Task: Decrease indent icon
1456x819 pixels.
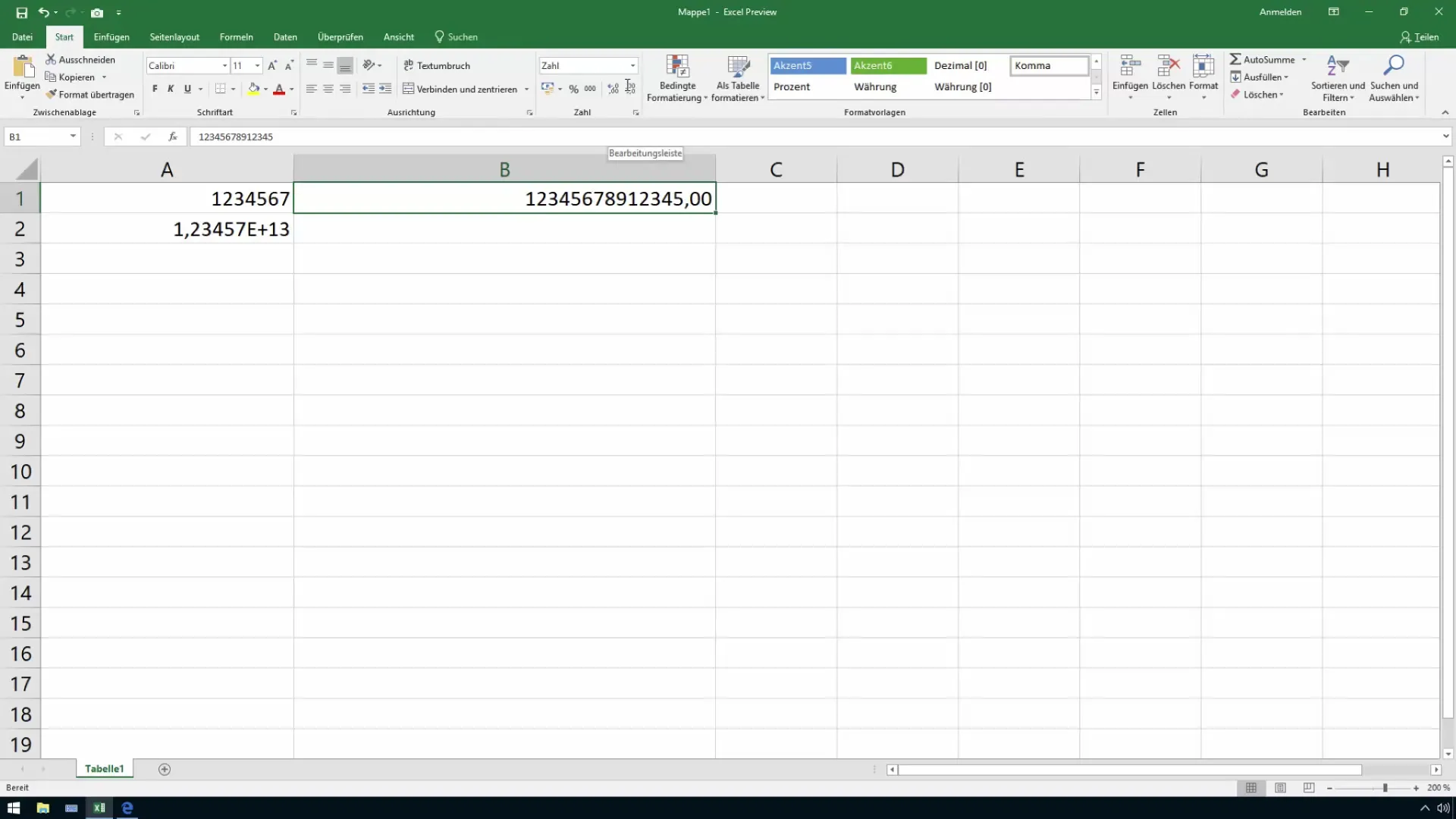Action: 369,89
